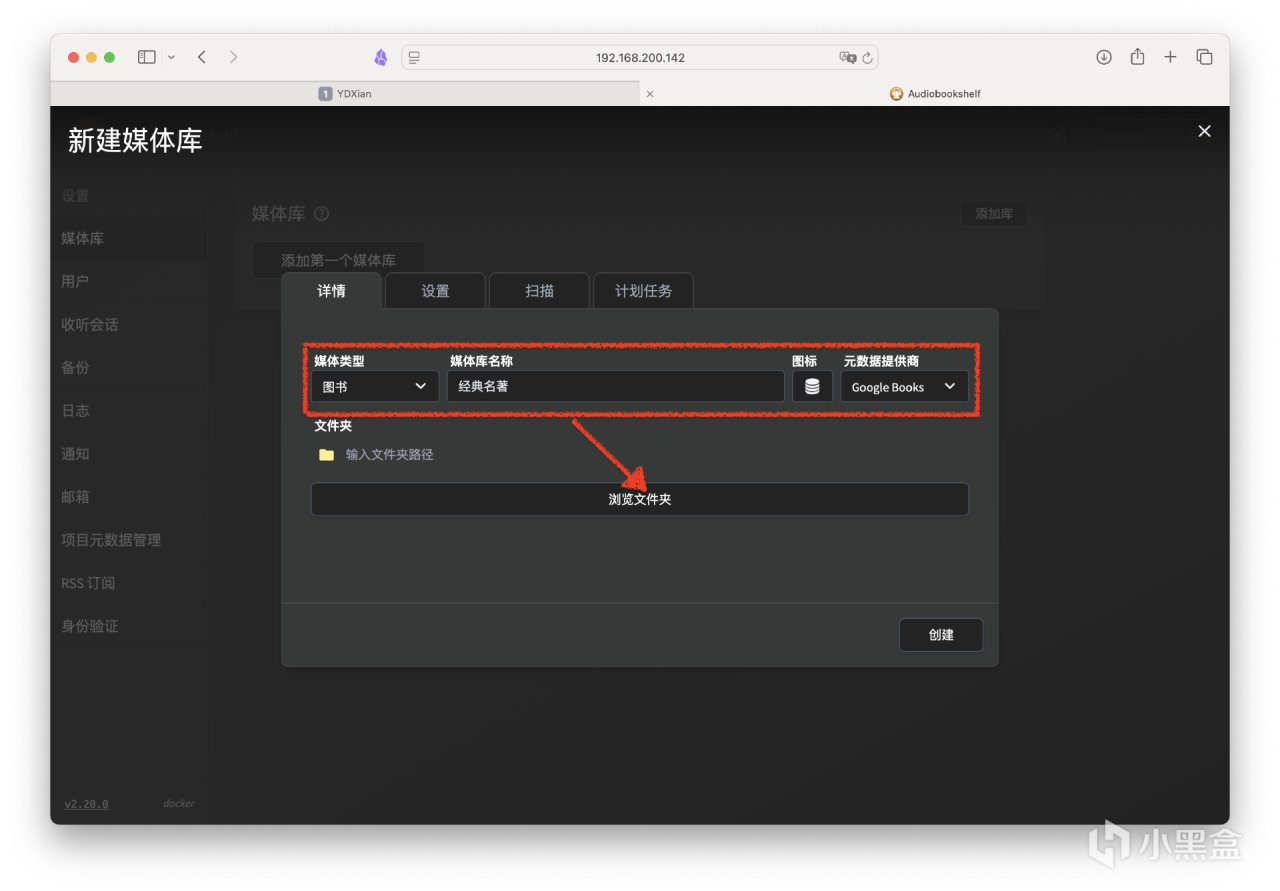Open the dropdown arrow beside Safari sidebar button
This screenshot has width=1280, height=891.
(171, 57)
